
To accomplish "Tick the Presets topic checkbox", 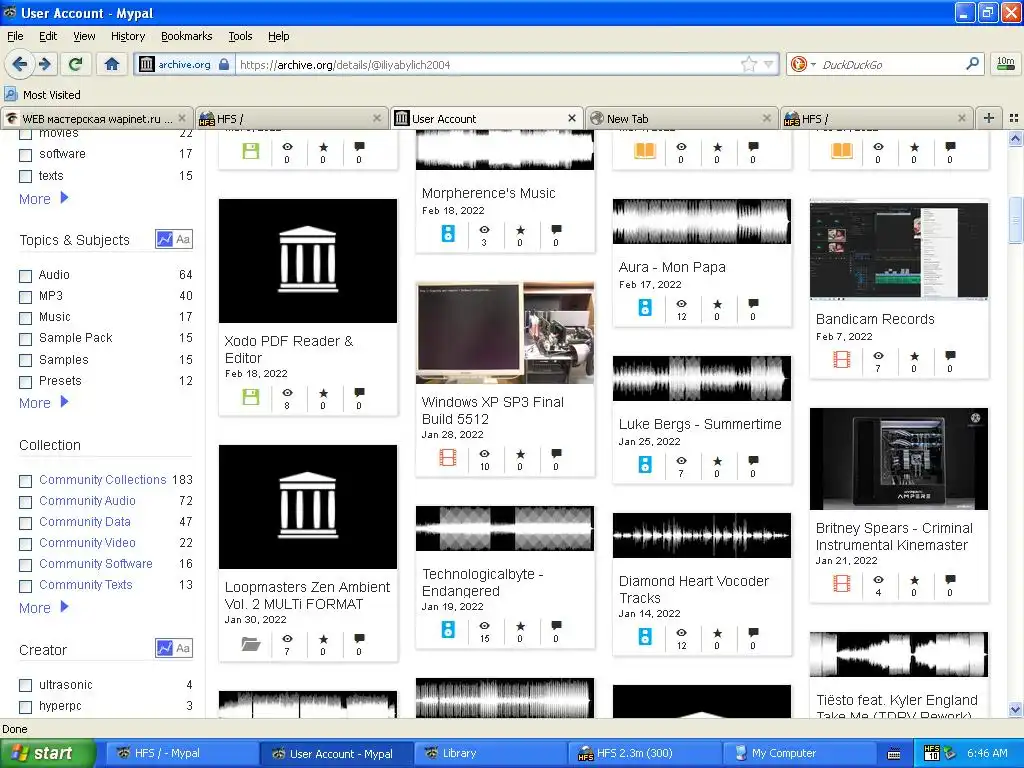I will point(25,381).
